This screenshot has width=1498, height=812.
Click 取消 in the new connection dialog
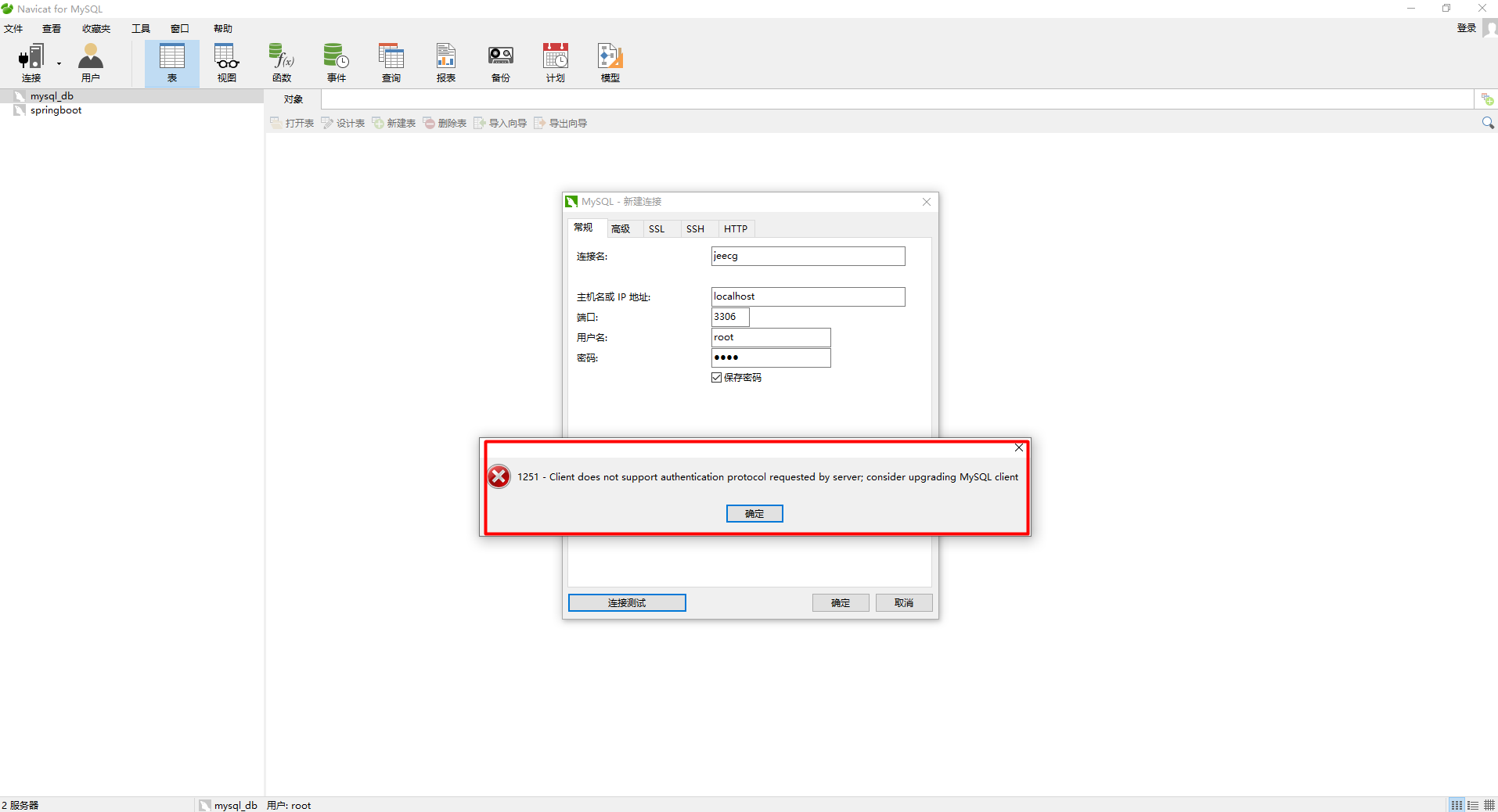coord(904,603)
